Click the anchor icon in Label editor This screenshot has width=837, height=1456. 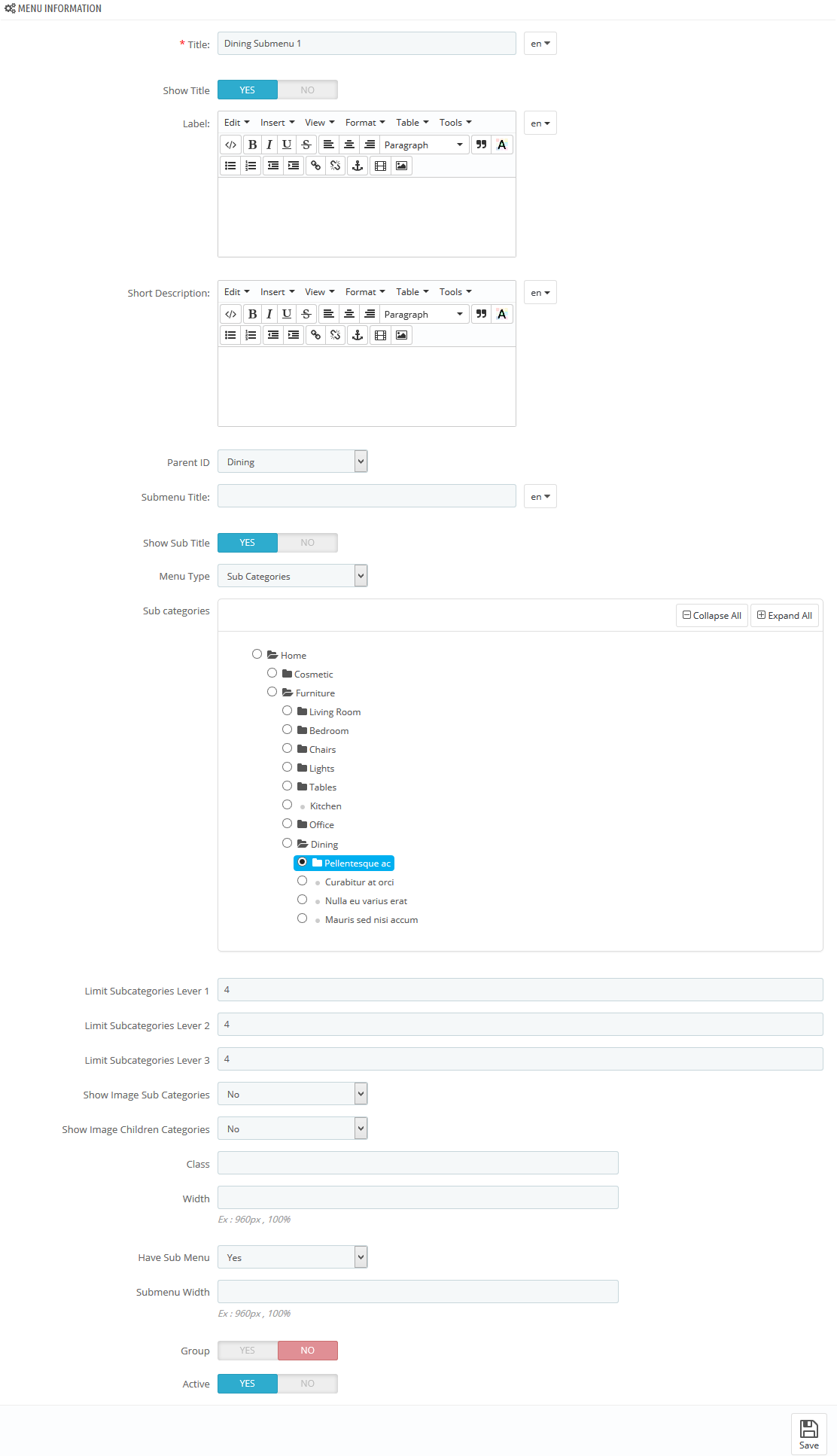358,166
